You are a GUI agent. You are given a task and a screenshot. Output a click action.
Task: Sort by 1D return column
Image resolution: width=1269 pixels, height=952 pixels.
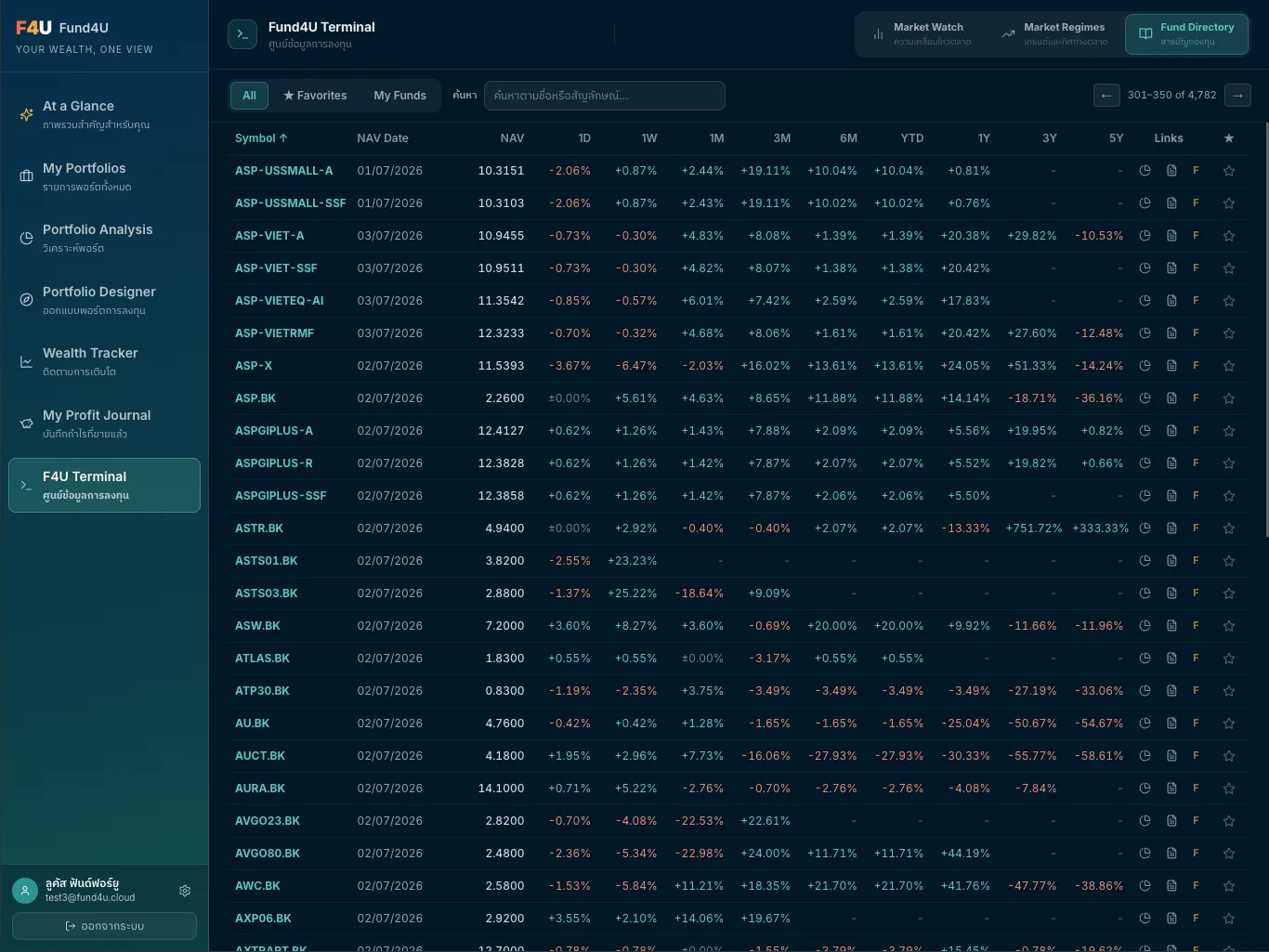(x=584, y=138)
